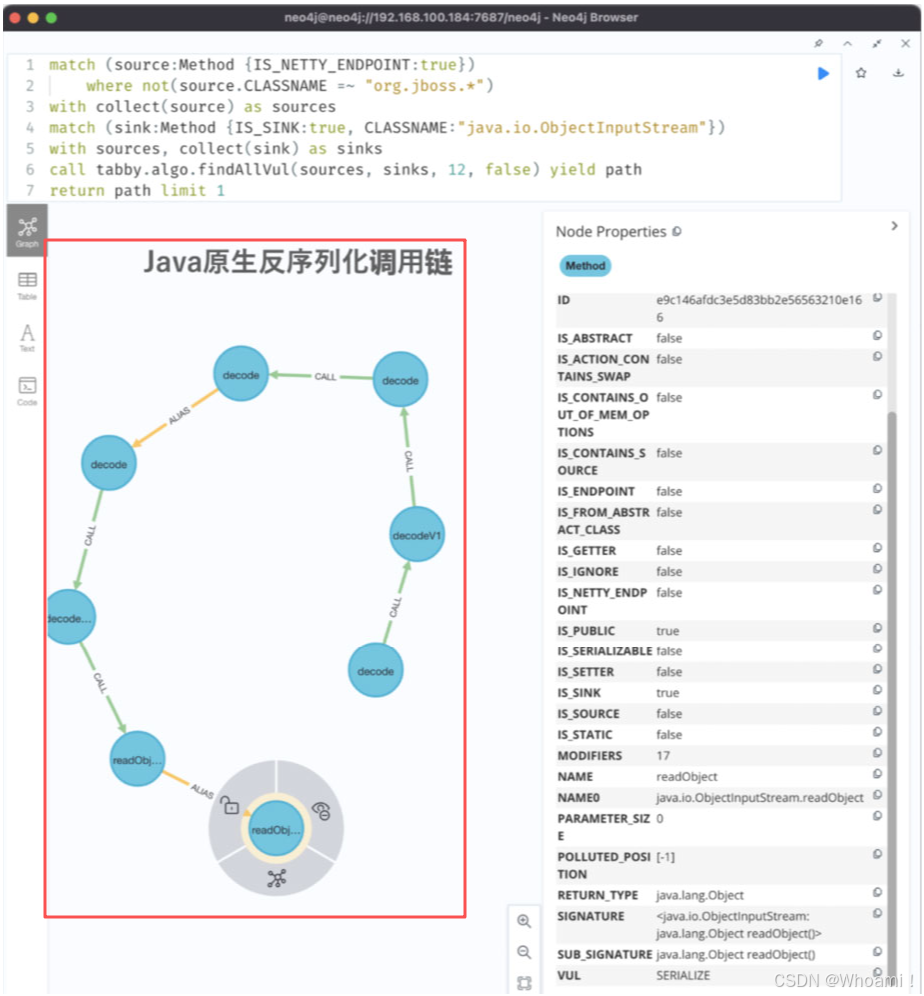
Task: Copy the IS_SERIALIZABLE property value
Action: [878, 649]
